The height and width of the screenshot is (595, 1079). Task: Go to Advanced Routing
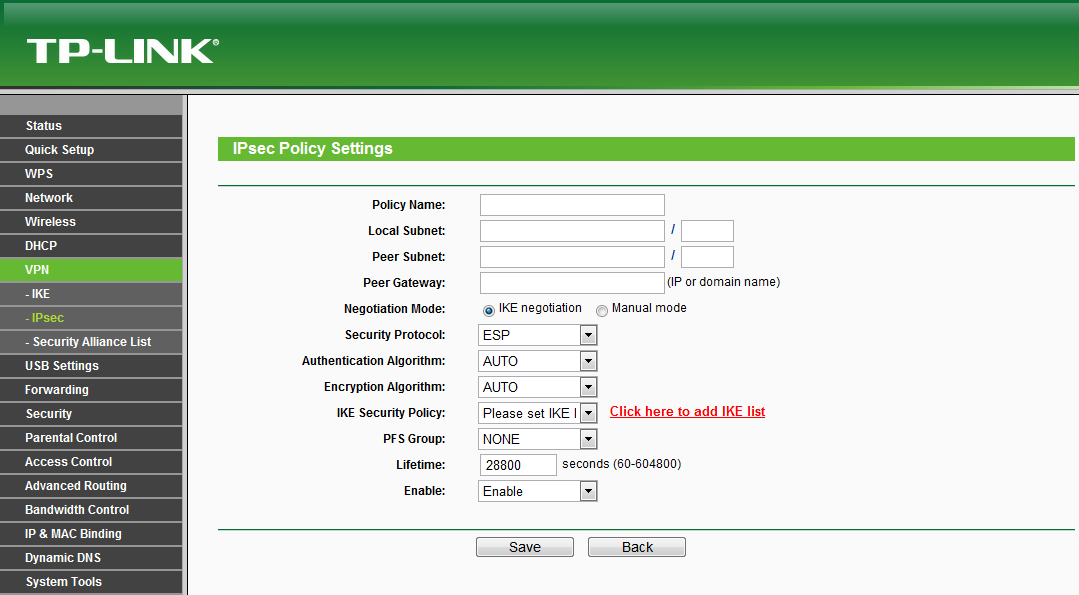point(91,486)
